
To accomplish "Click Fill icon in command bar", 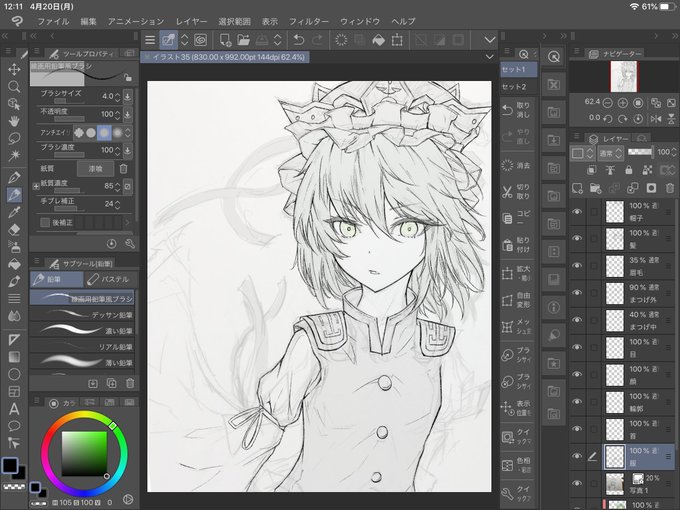I will (378, 40).
